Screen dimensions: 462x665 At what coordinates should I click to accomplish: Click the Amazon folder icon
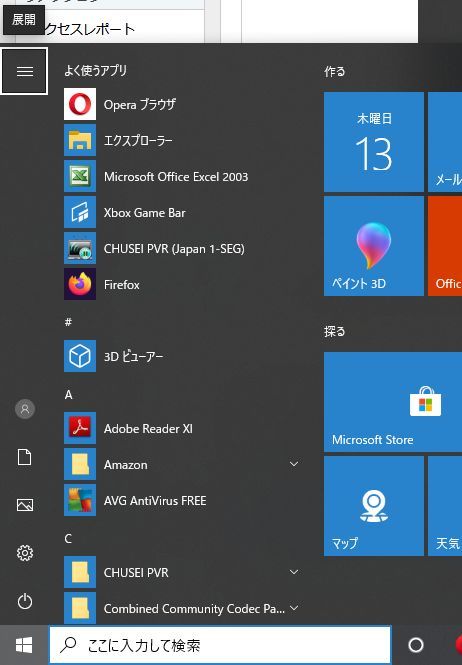click(80, 464)
